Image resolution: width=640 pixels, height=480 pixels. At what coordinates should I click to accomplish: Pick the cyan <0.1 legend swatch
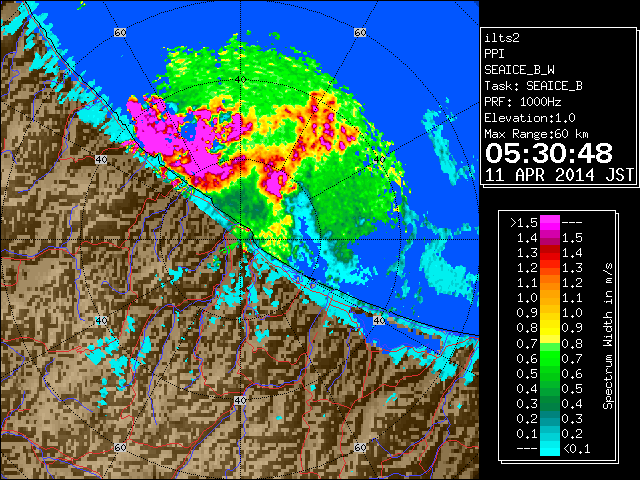click(549, 449)
